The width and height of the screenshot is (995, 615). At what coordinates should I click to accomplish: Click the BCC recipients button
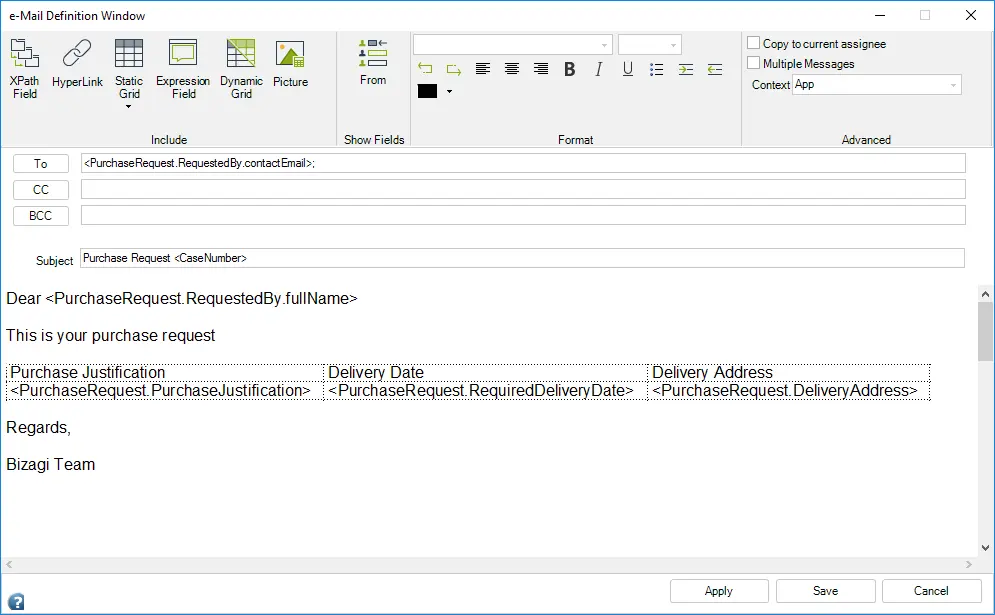pos(41,216)
